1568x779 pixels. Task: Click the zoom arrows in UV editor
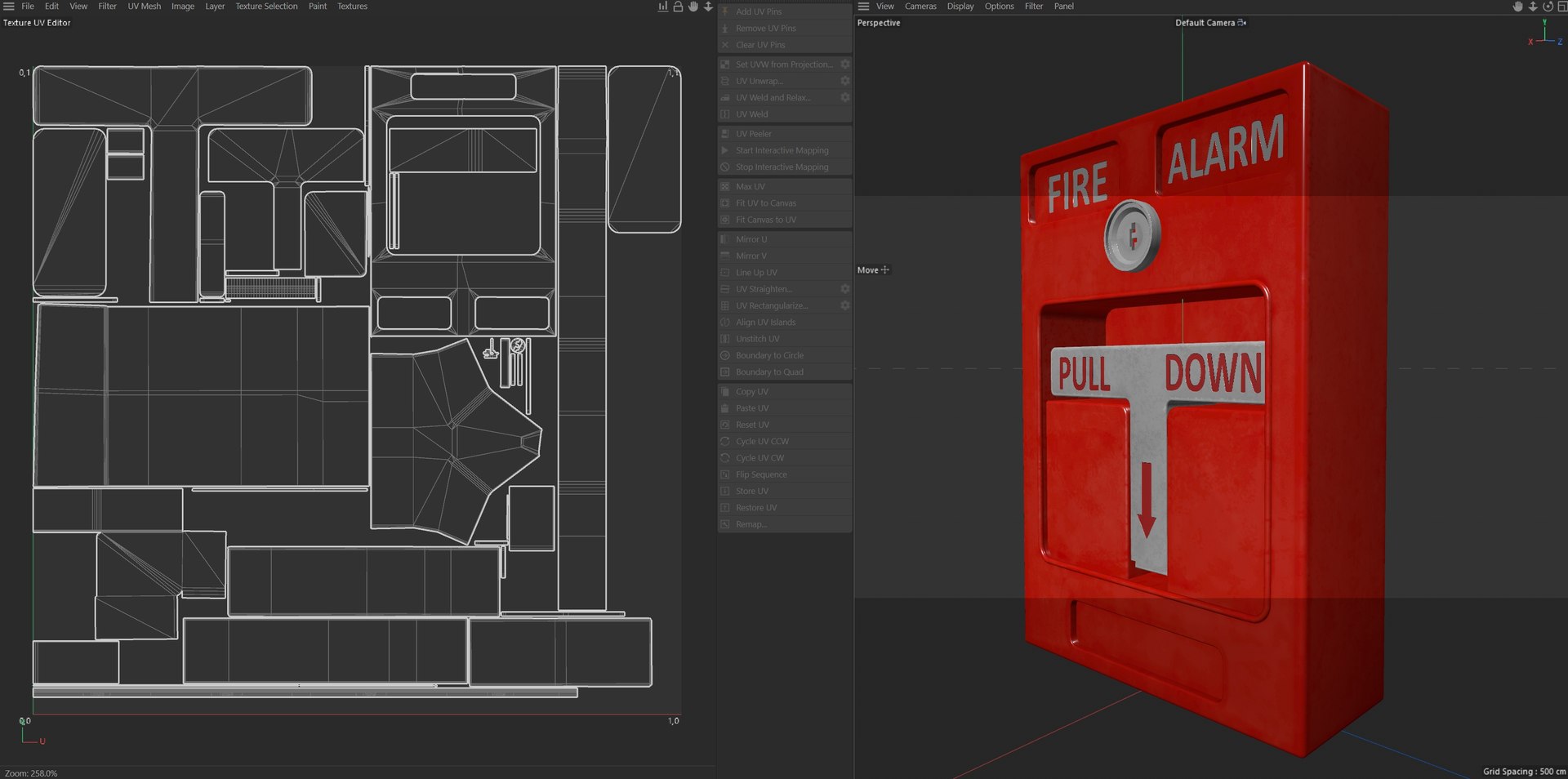pyautogui.click(x=708, y=7)
